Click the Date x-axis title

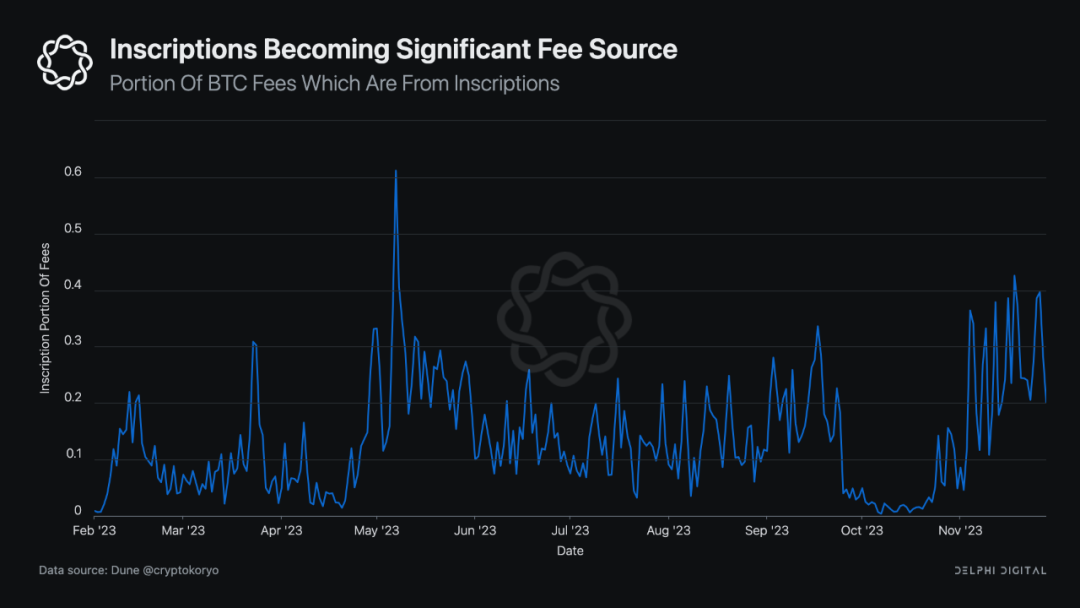(x=570, y=551)
